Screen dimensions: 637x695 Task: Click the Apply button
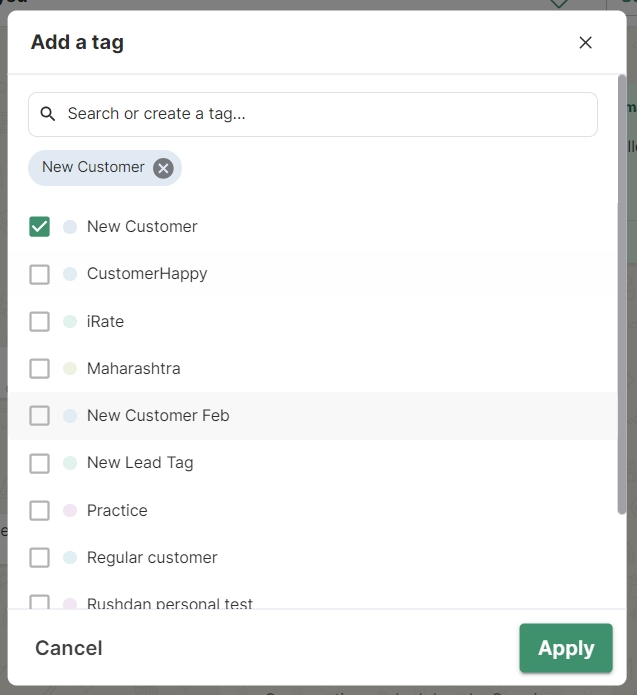(x=565, y=648)
